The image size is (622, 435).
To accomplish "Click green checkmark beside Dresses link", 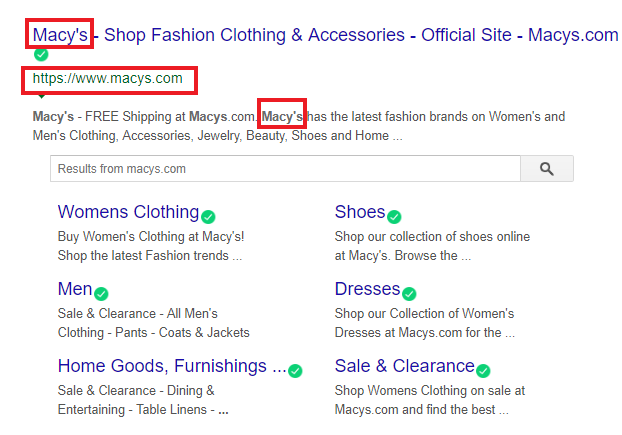I will point(409,294).
